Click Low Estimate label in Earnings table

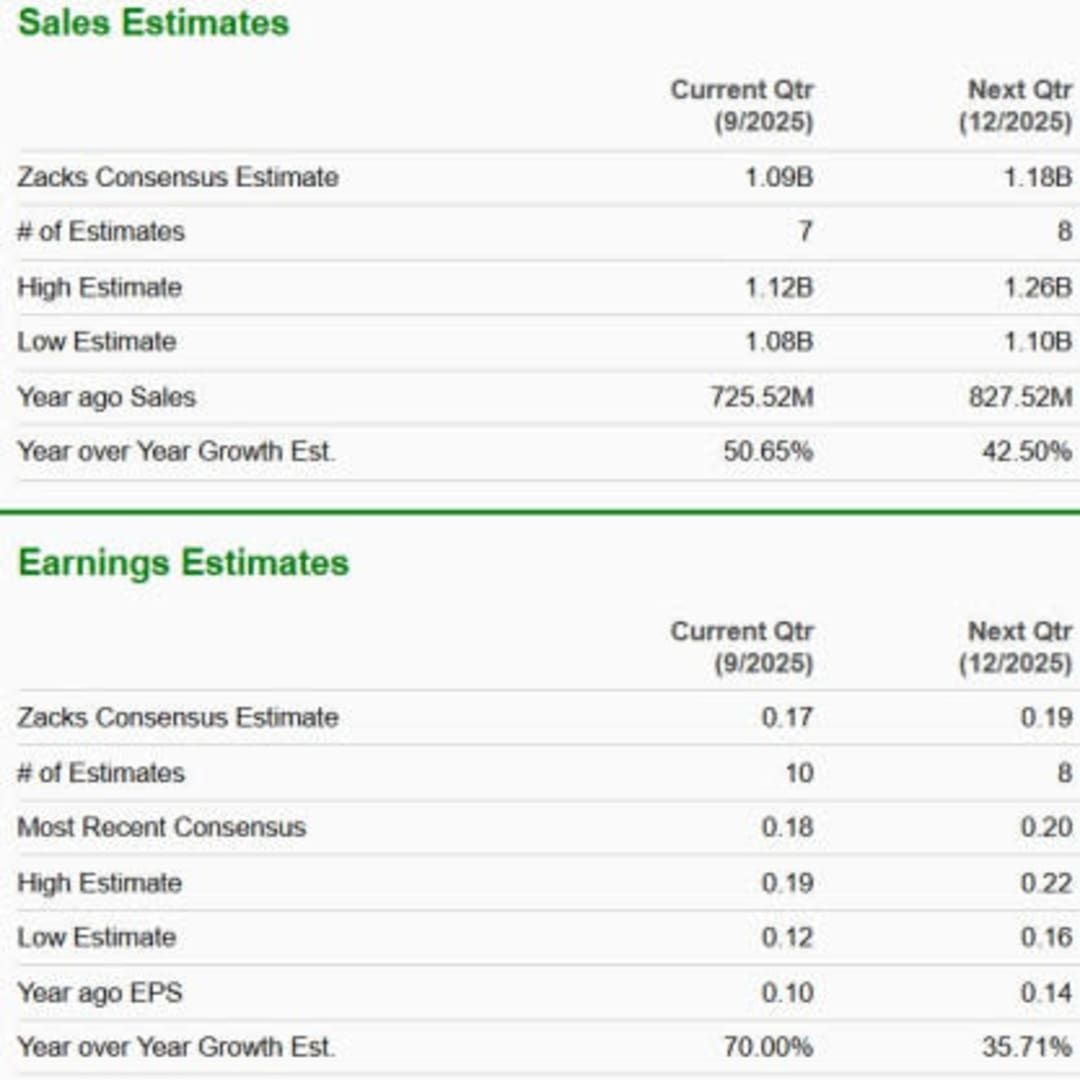tap(96, 937)
